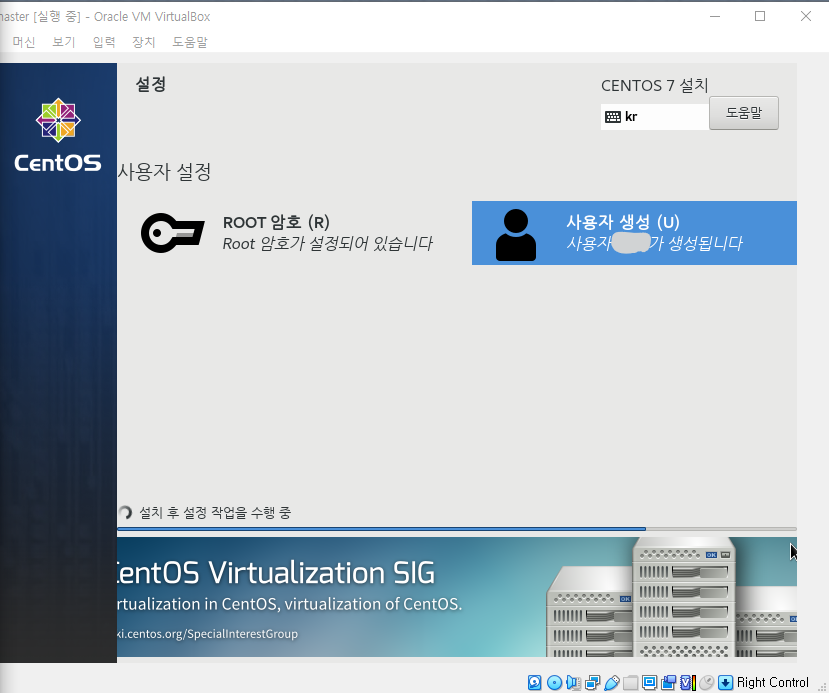Screen dimensions: 829x693
Task: Open the 도움말 menu in menu bar
Action: [190, 42]
